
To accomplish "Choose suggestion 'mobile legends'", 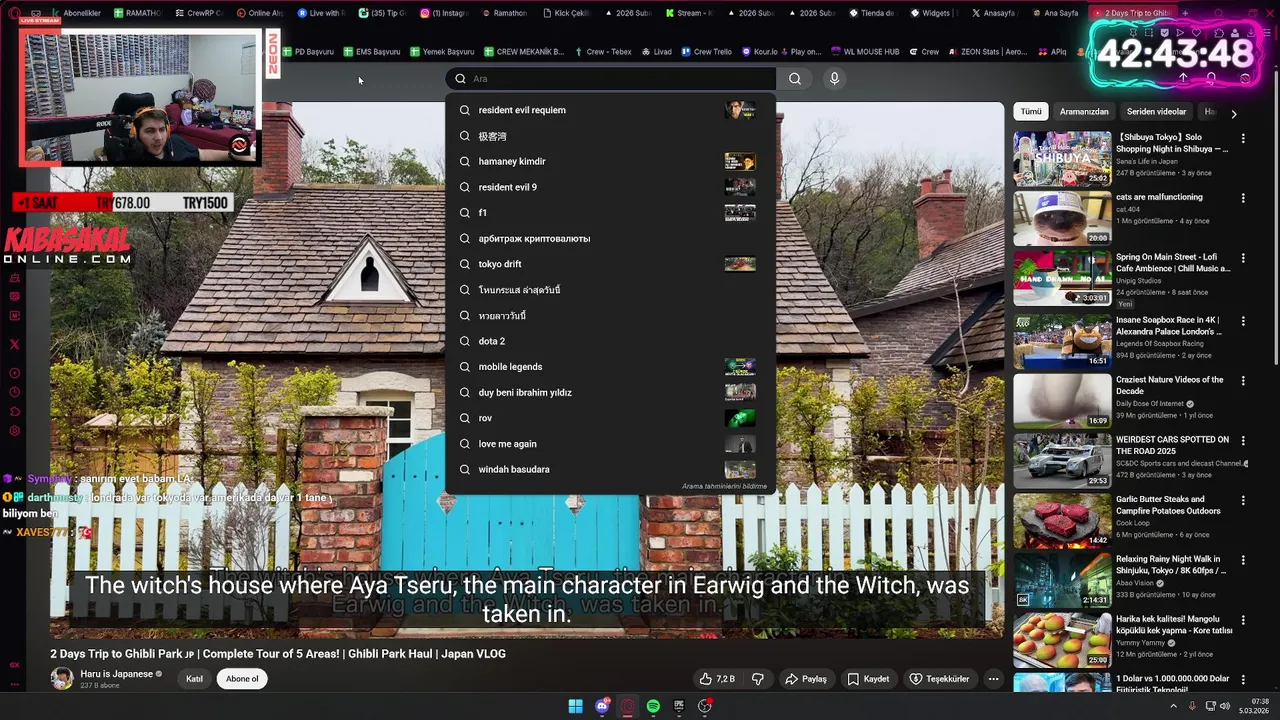I will pyautogui.click(x=610, y=367).
